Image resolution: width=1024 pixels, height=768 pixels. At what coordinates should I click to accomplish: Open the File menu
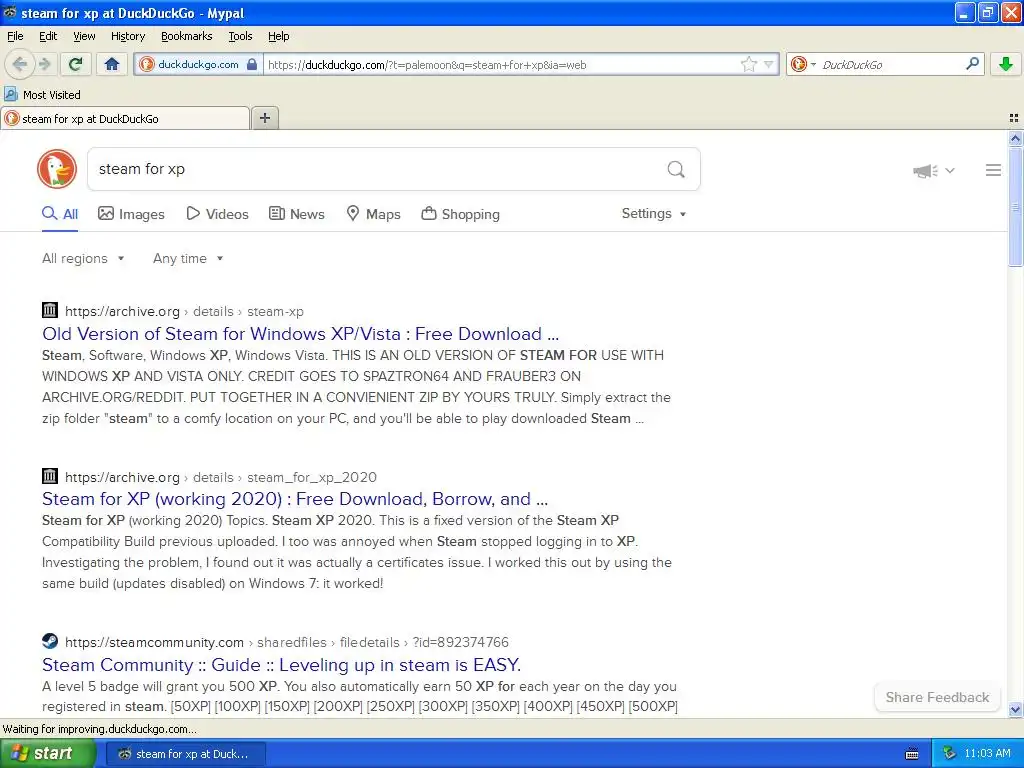tap(15, 36)
